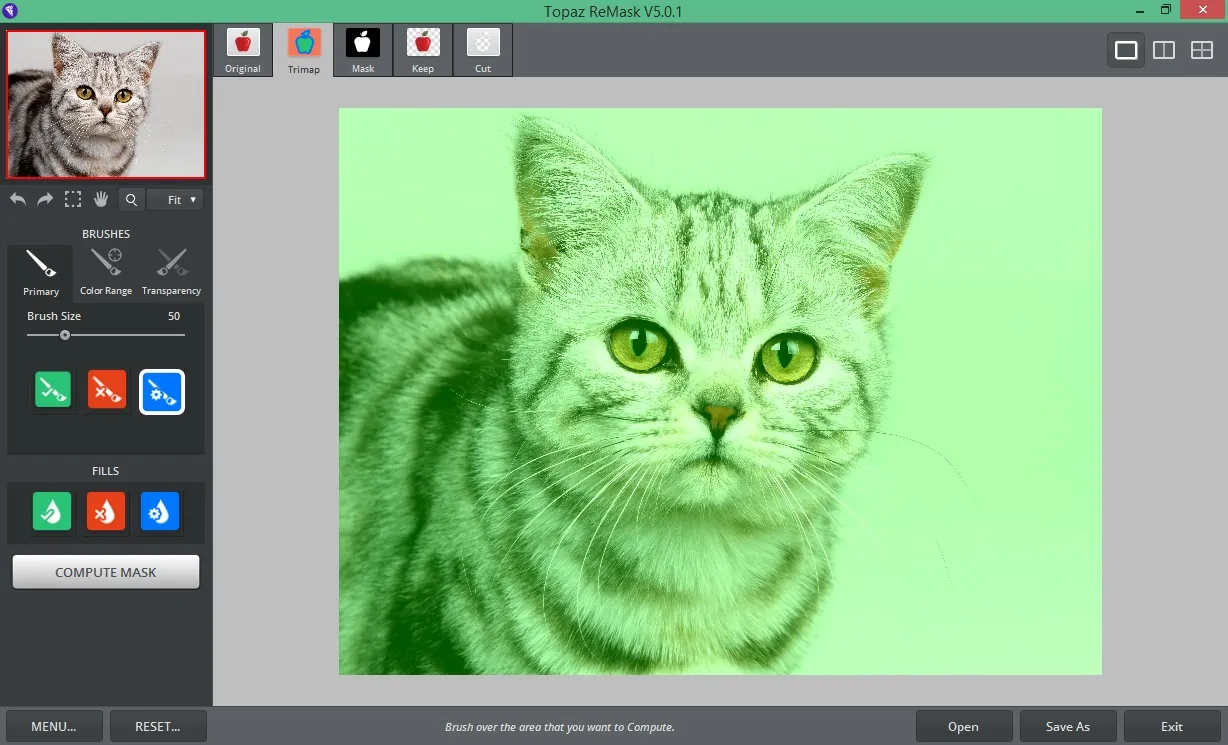This screenshot has width=1228, height=745.
Task: Click the blue Fill to Compute icon
Action: (160, 511)
